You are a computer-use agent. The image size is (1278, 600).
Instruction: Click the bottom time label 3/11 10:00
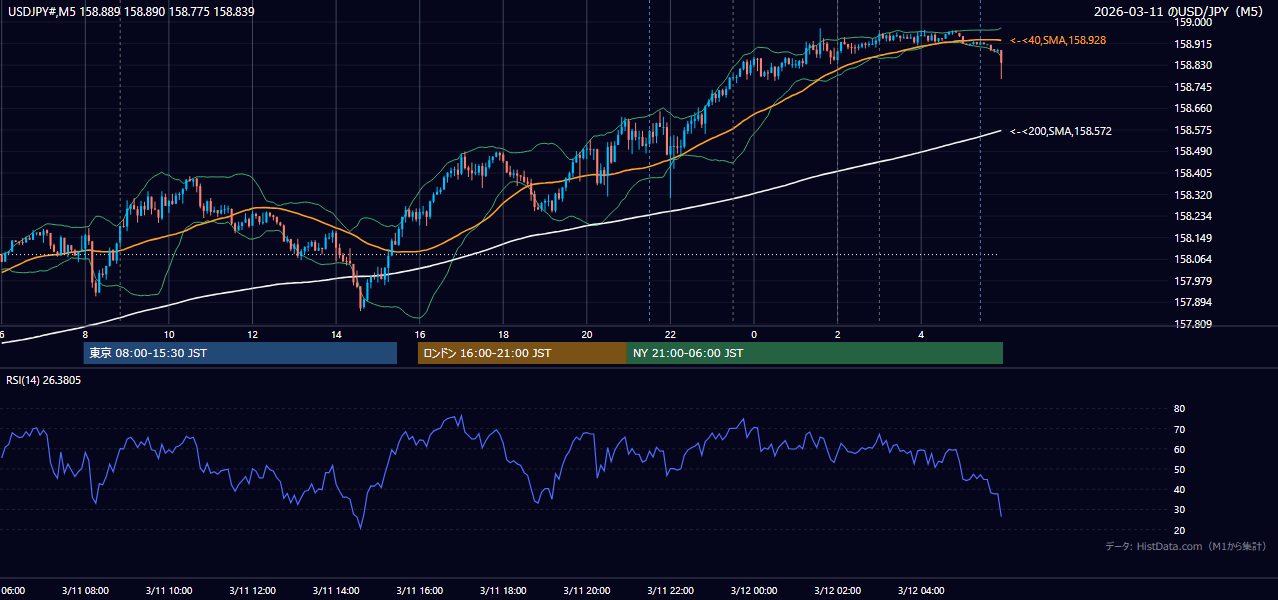coord(168,591)
